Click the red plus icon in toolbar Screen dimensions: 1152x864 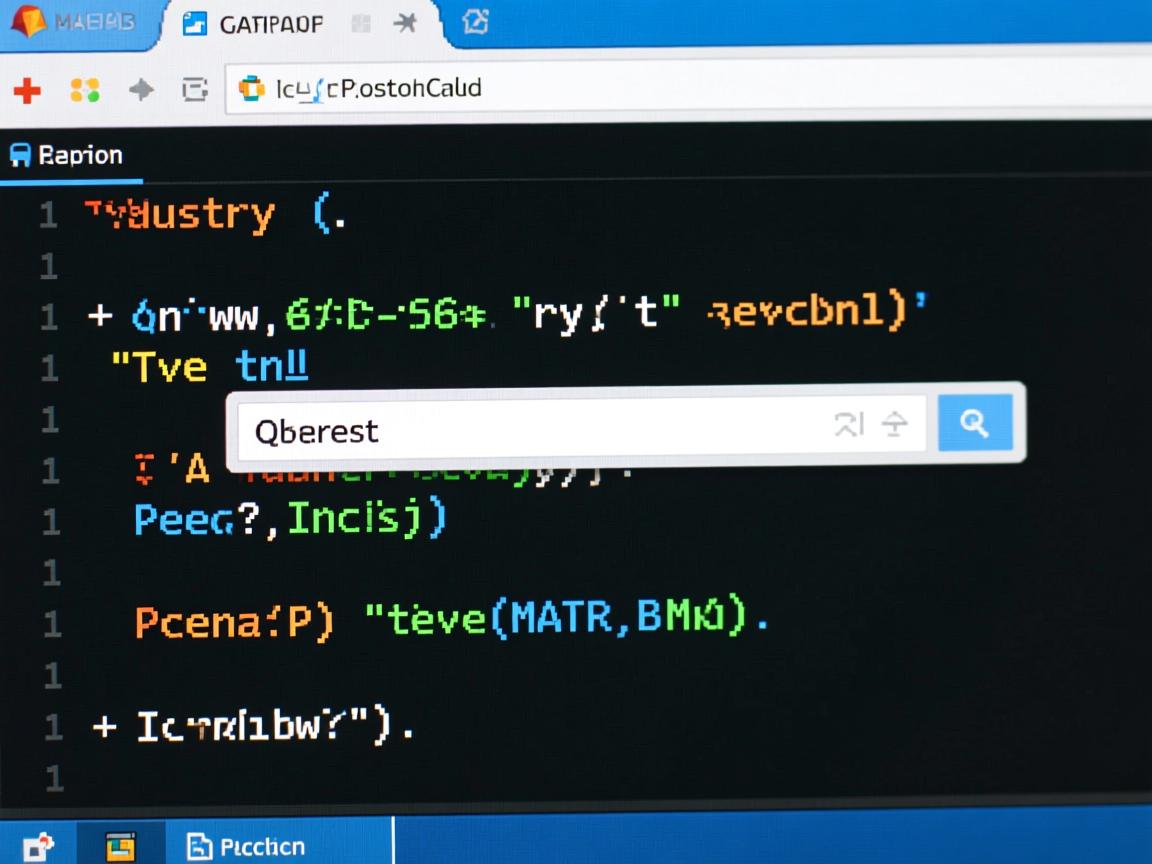[27, 91]
